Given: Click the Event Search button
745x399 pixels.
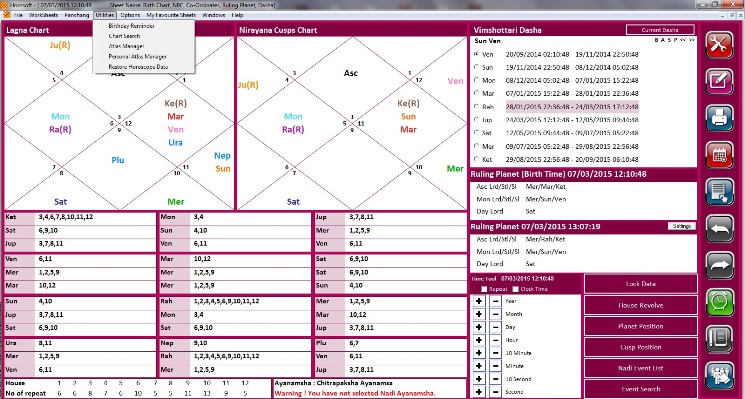Looking at the screenshot, I should [x=640, y=389].
